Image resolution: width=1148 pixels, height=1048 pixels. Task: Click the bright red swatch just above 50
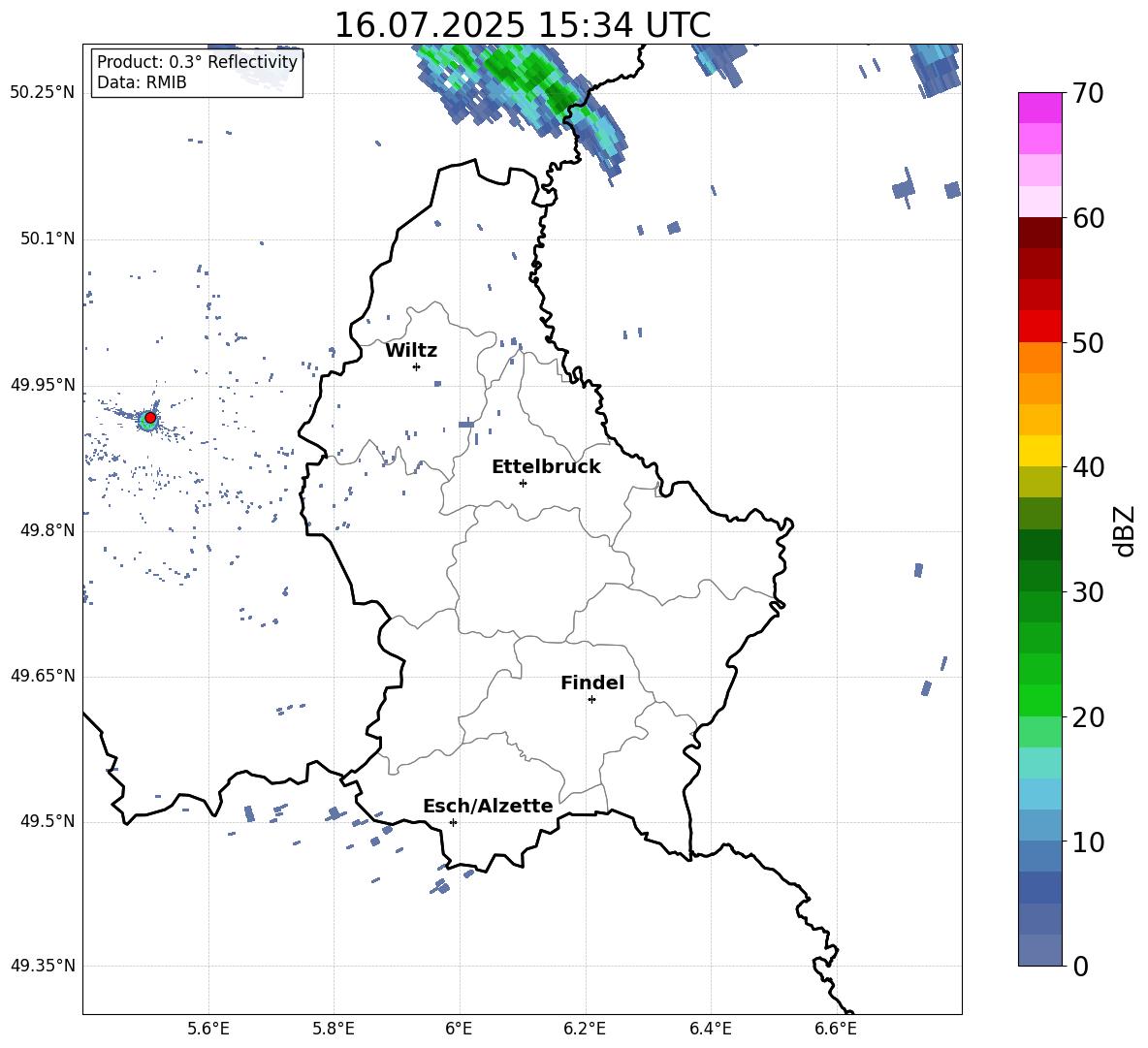click(1040, 327)
